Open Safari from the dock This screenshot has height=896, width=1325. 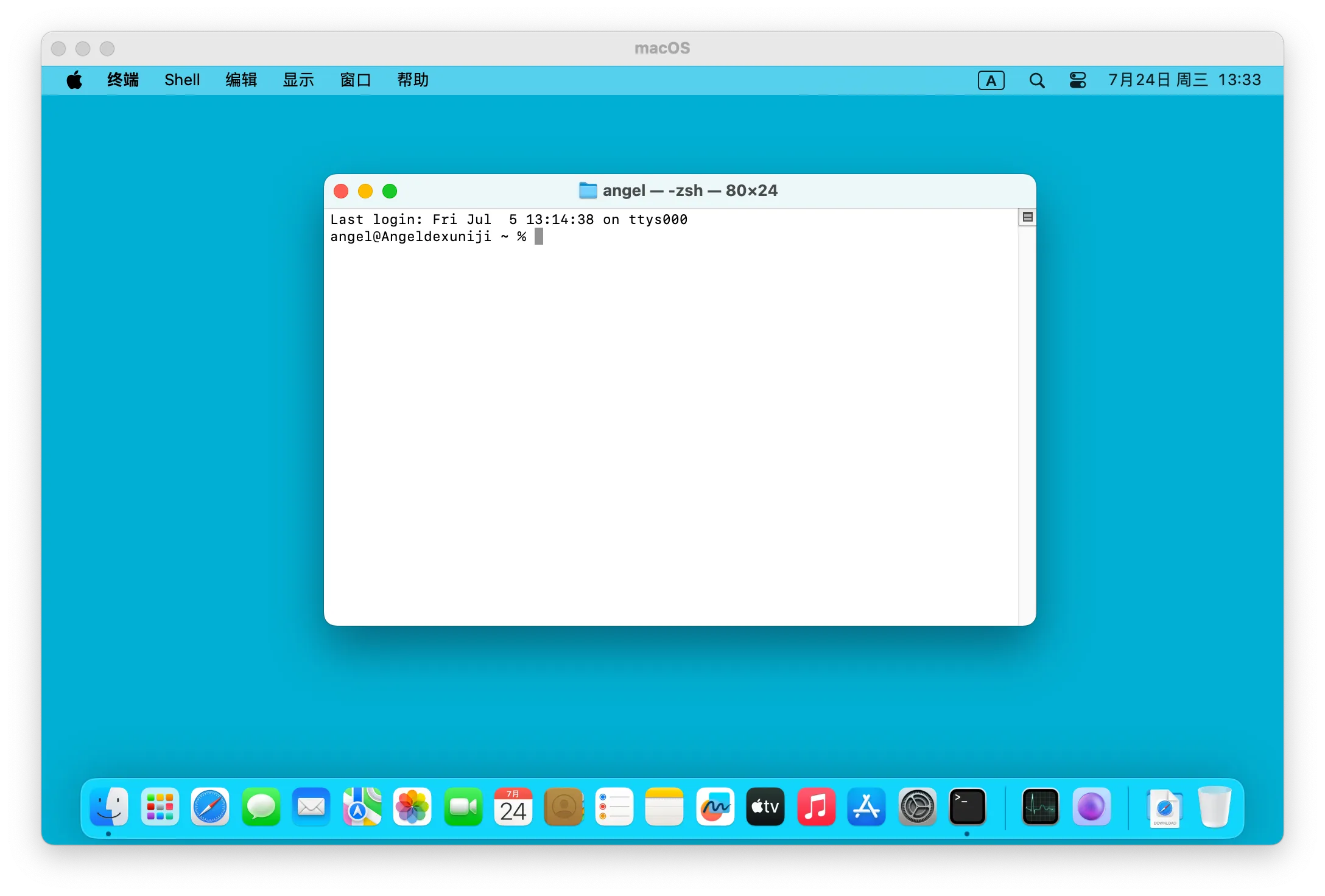[x=210, y=807]
